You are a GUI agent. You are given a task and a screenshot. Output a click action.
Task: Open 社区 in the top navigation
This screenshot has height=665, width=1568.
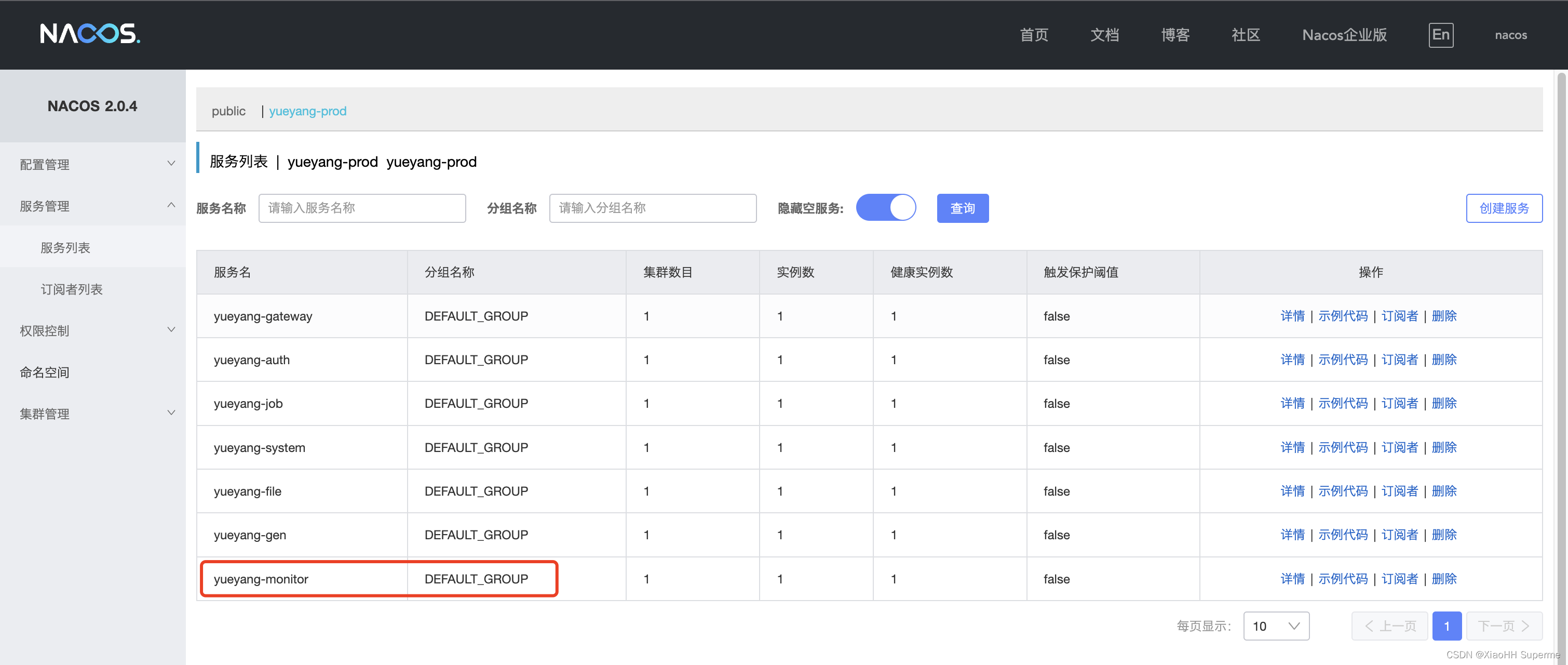click(1246, 35)
